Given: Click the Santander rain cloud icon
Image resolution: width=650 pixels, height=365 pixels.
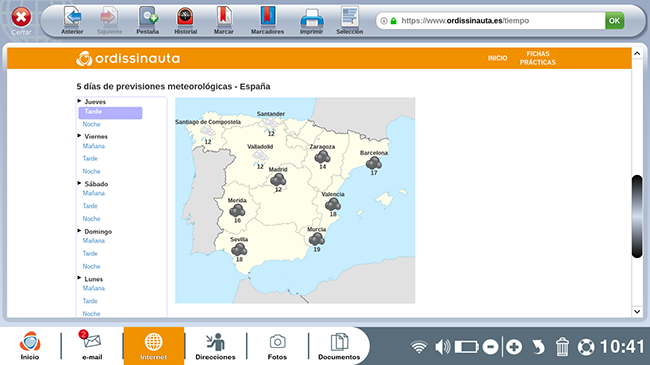Looking at the screenshot, I should coord(270,124).
